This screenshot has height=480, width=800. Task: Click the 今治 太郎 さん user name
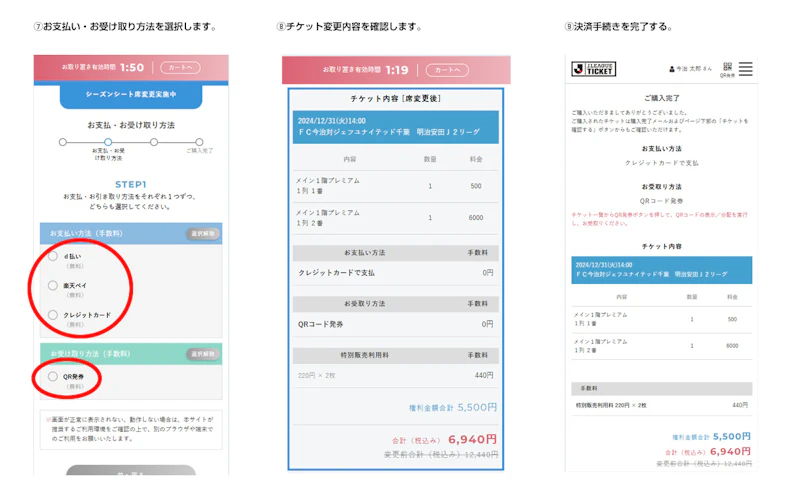(x=694, y=69)
